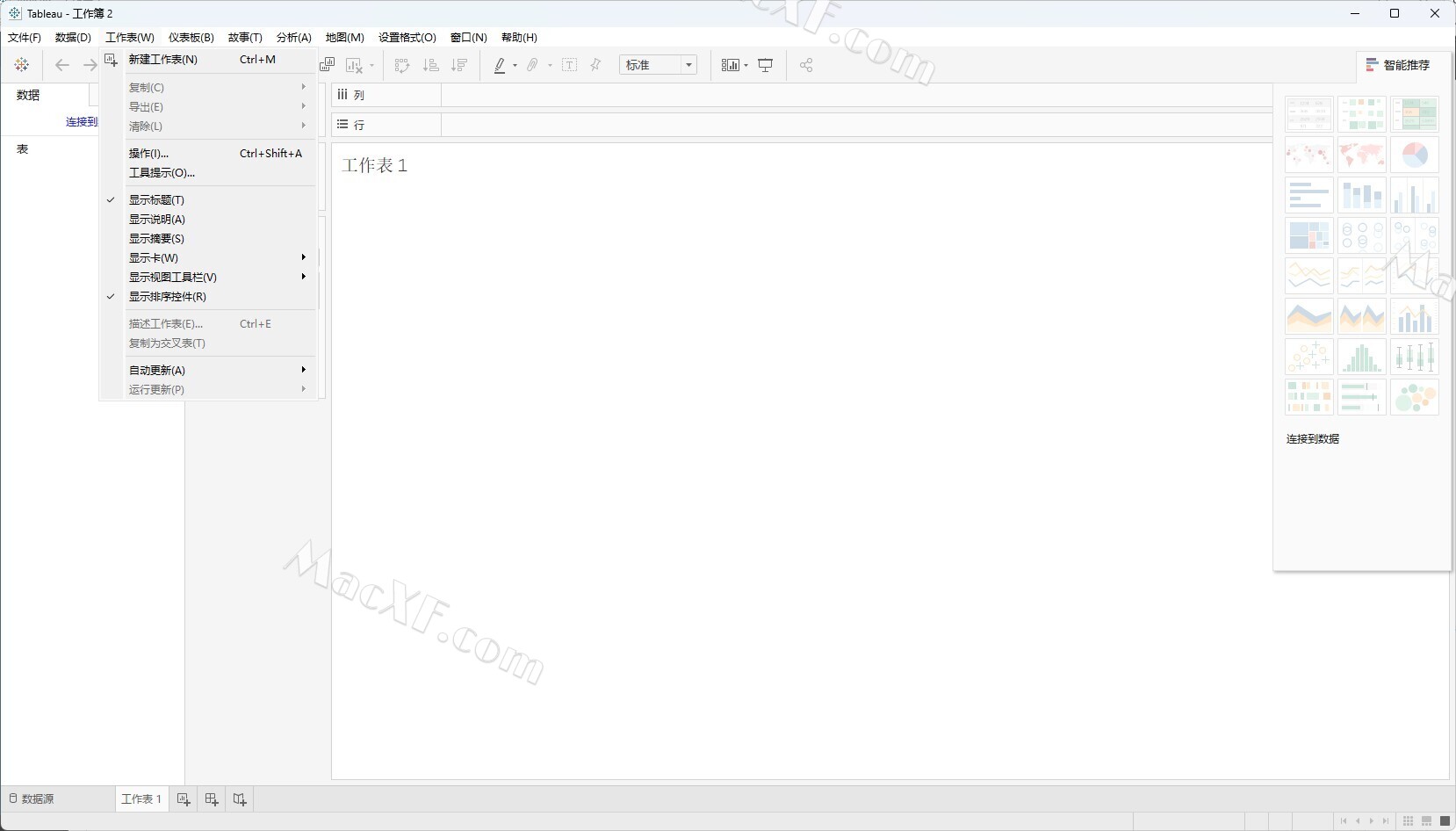This screenshot has width=1456, height=831.
Task: Click the clear sheet toolbar icon
Action: pos(355,65)
